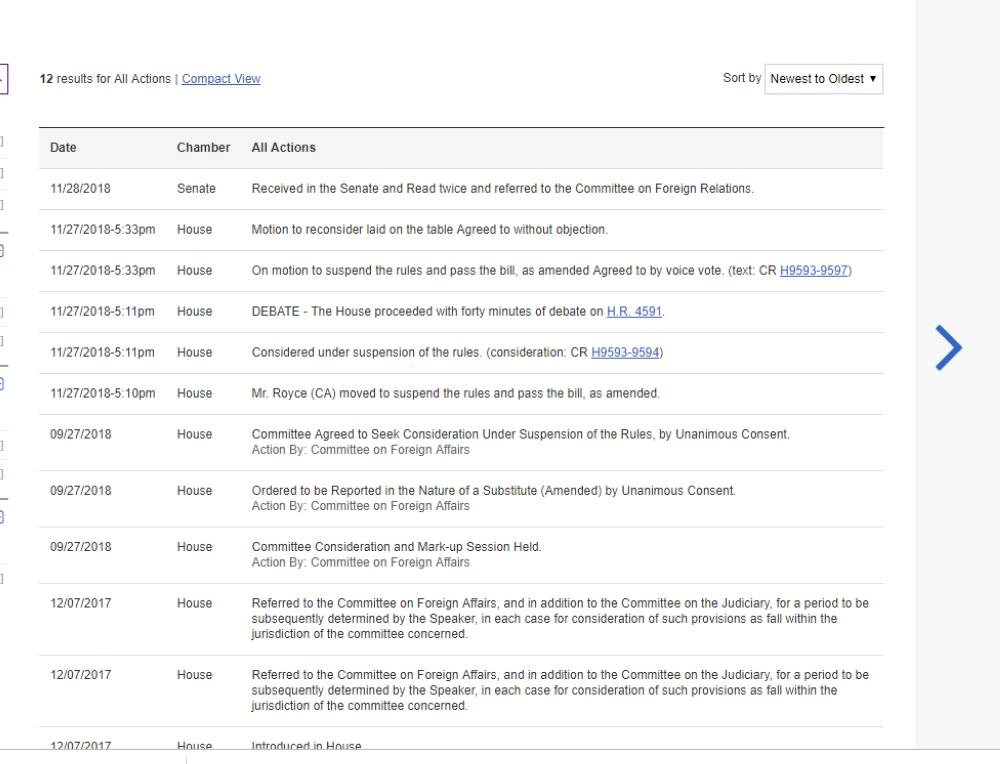The image size is (1000, 764).
Task: Click the 11/27/2018-5:10pm date cell
Action: tap(103, 394)
